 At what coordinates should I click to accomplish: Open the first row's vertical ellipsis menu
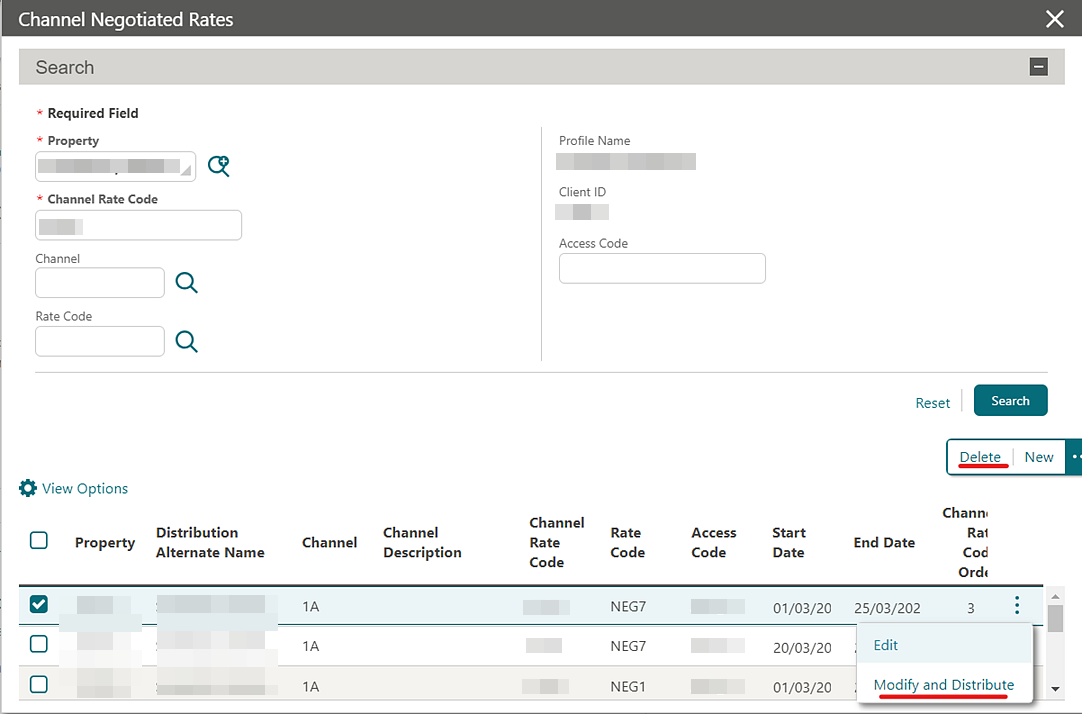coord(1017,605)
